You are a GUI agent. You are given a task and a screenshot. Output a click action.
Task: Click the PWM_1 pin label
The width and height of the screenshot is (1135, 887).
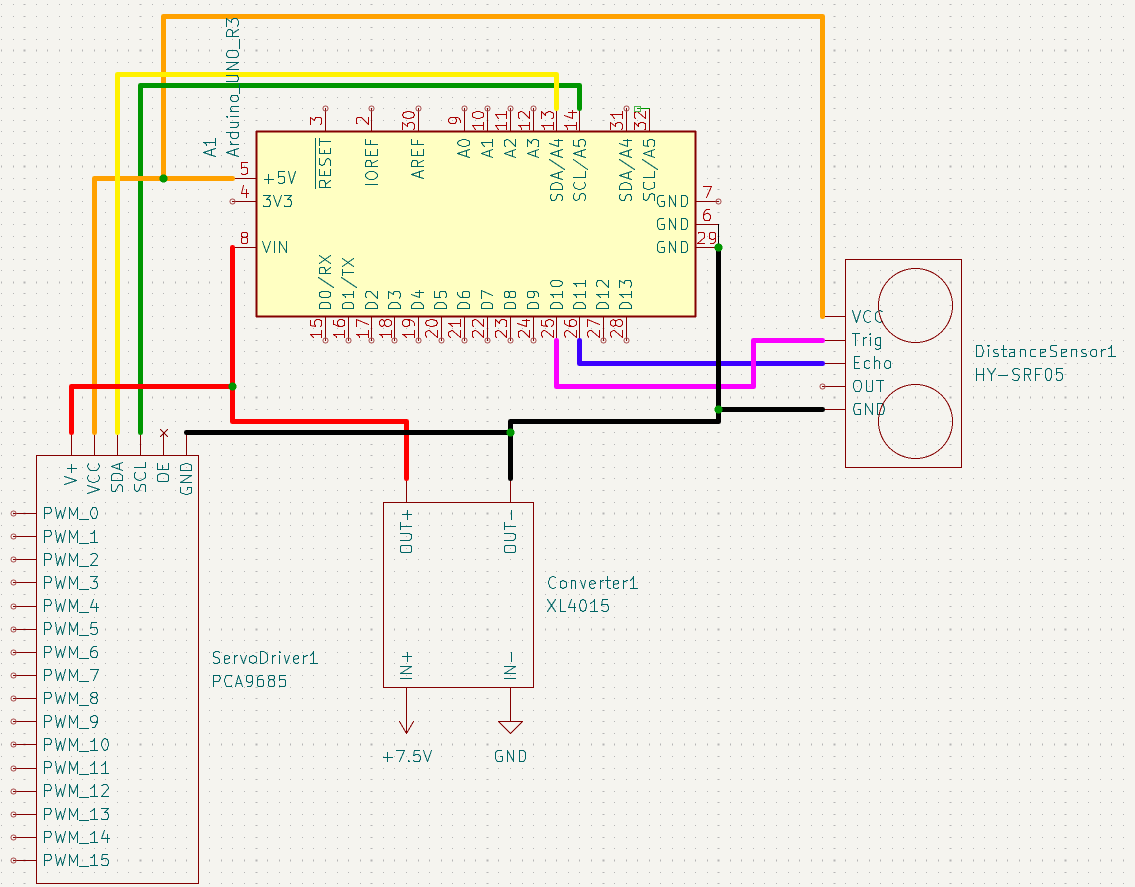click(70, 537)
